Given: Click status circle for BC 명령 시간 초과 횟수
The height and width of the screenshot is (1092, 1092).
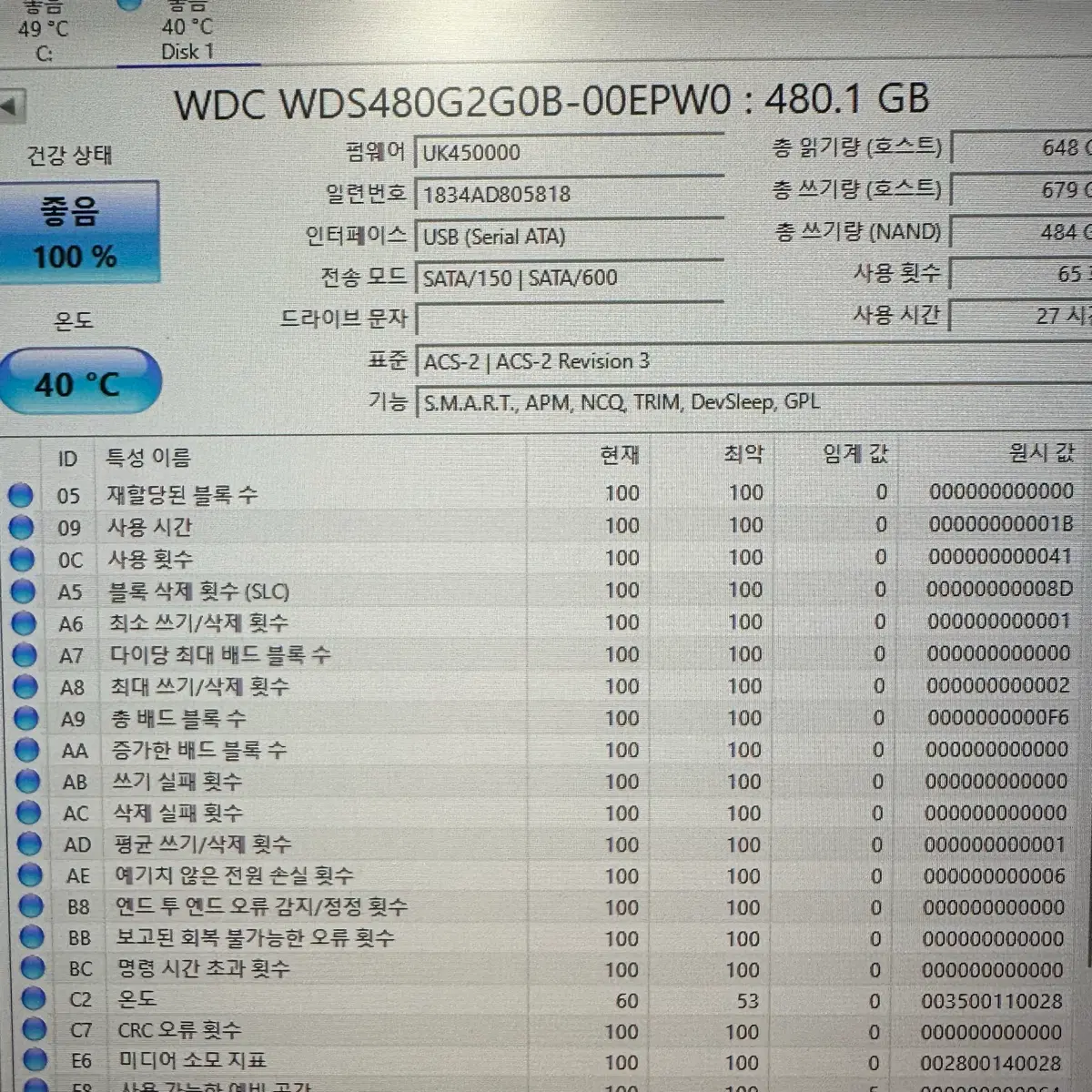Looking at the screenshot, I should (33, 968).
